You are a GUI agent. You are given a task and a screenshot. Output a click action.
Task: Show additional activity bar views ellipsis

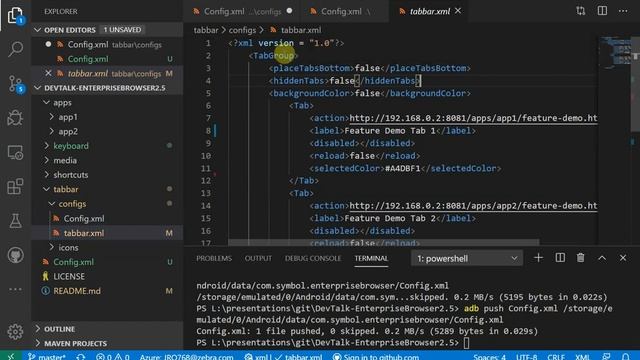pos(15,289)
